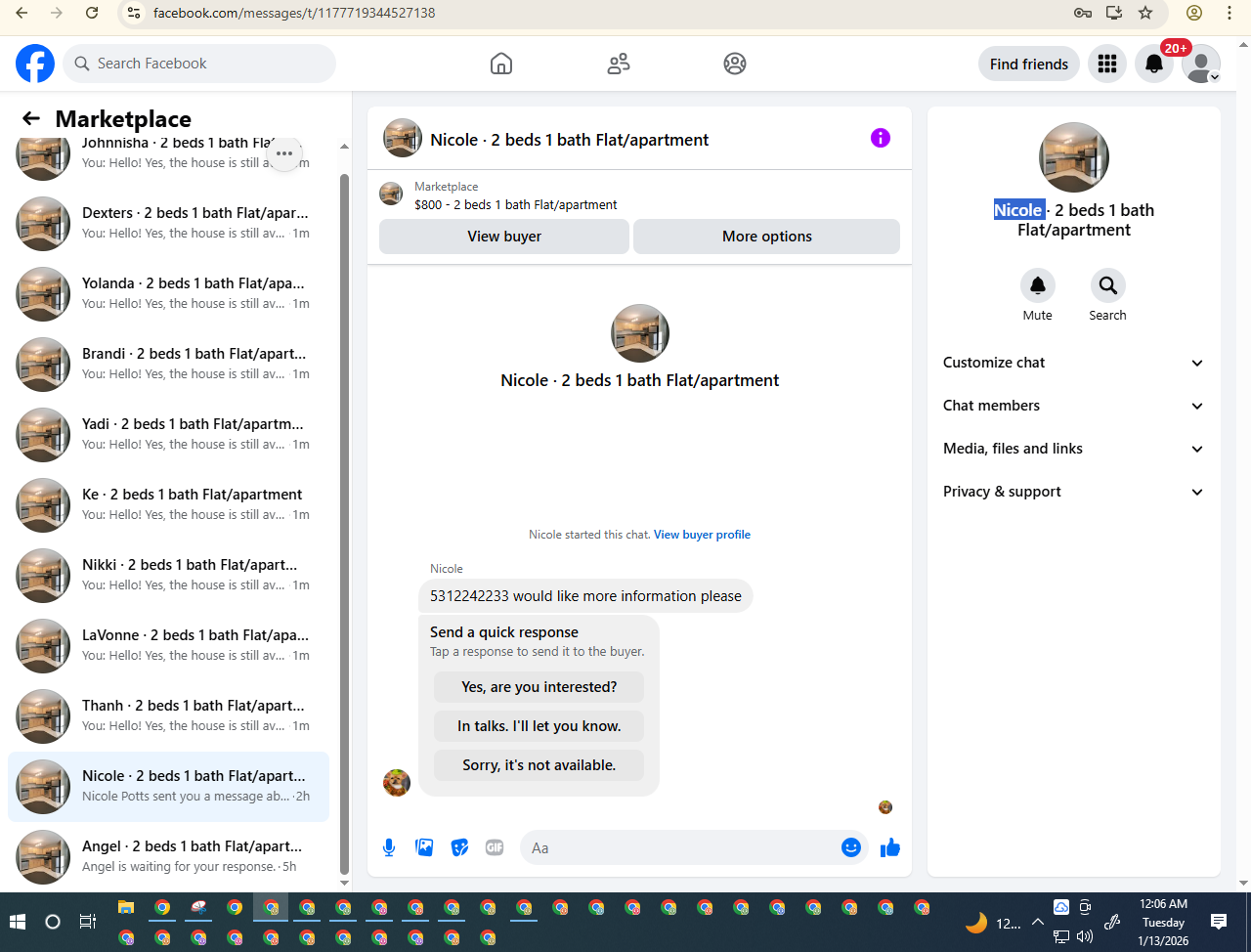Click the Facebook logo icon
The image size is (1251, 952).
pyautogui.click(x=35, y=64)
